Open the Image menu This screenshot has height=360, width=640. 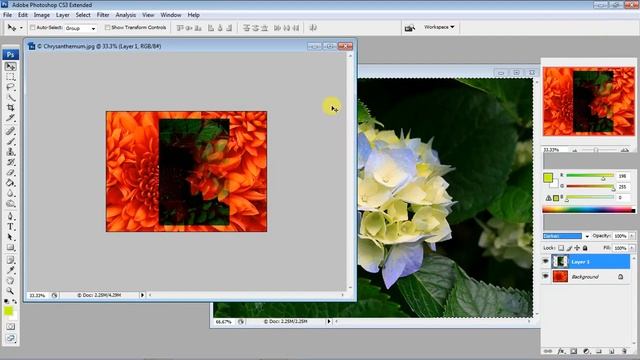[x=42, y=15]
